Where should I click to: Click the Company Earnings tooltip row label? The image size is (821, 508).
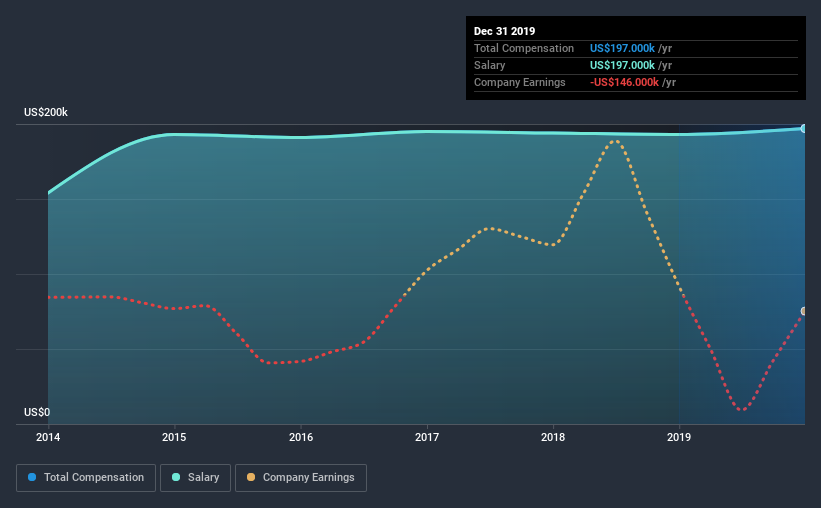(519, 82)
